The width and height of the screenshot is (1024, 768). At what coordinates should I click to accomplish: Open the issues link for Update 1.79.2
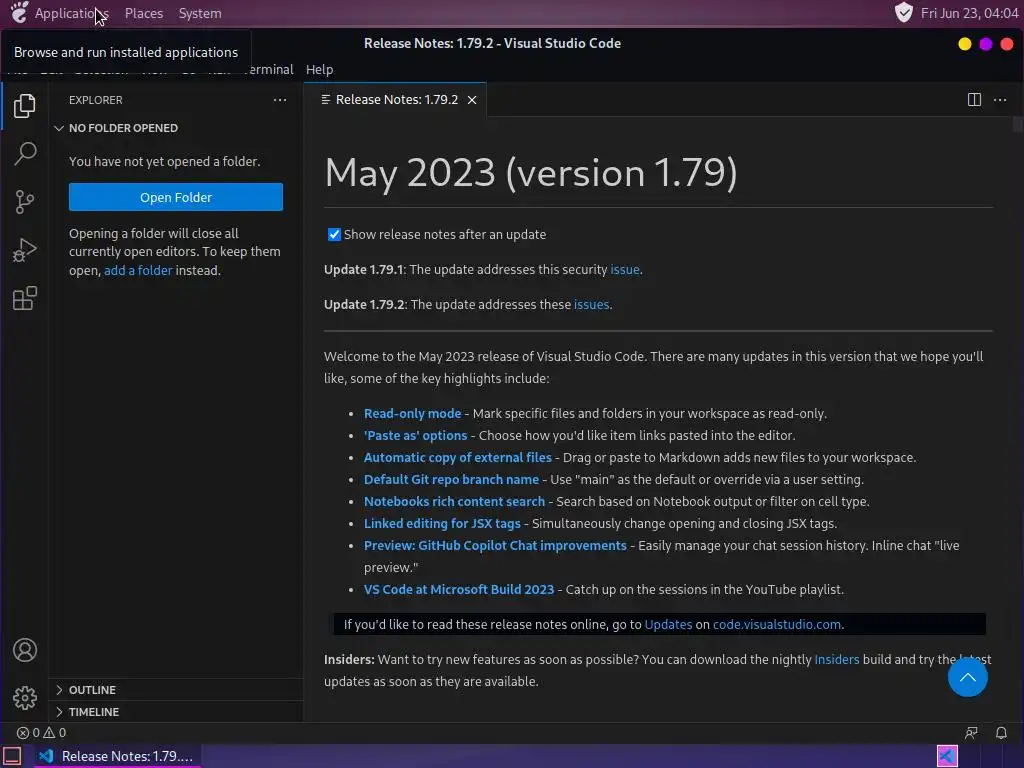(591, 304)
